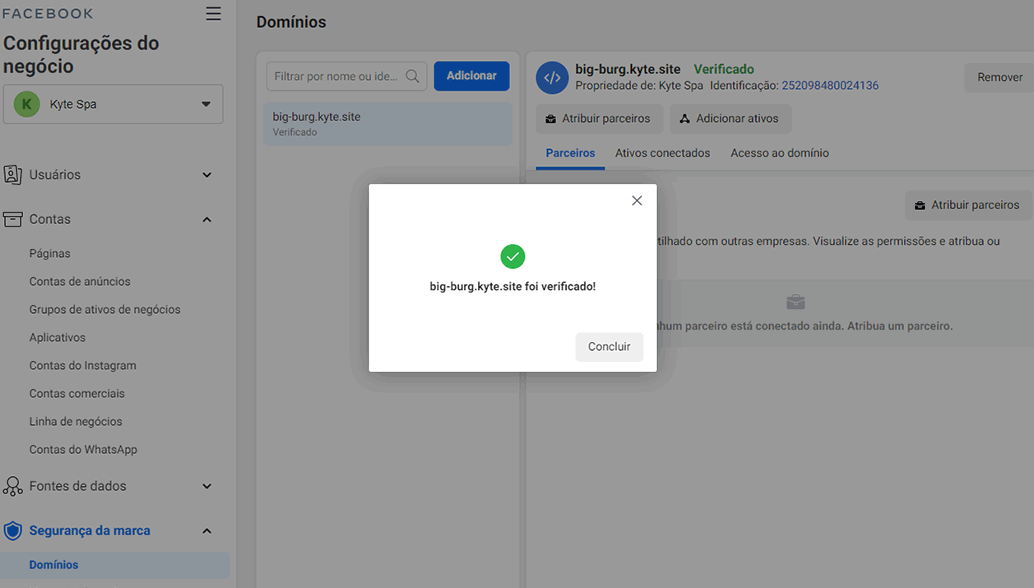Viewport: 1034px width, 588px height.
Task: Click the briefcase icon in empty partners area
Action: pos(796,302)
